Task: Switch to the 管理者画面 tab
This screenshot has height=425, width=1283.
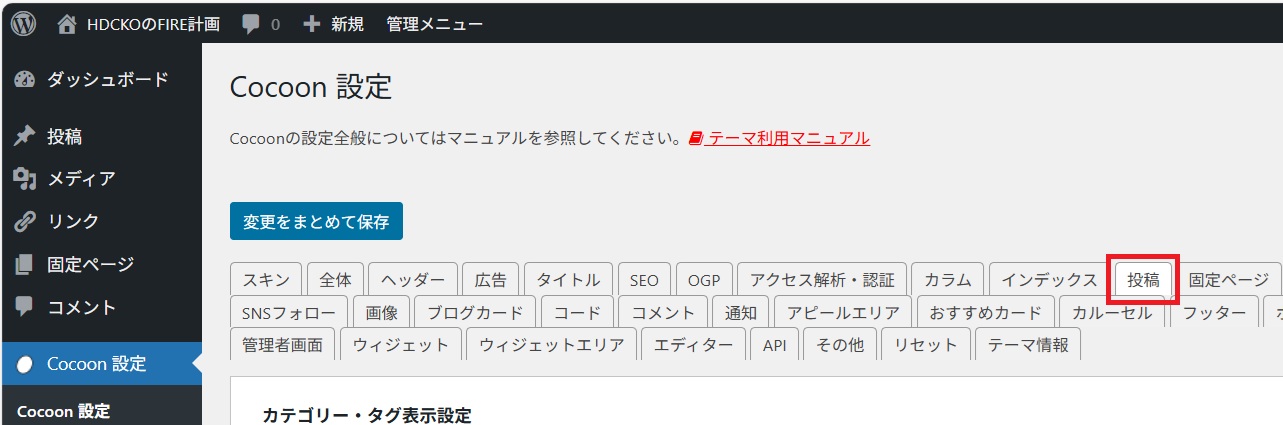Action: point(283,345)
